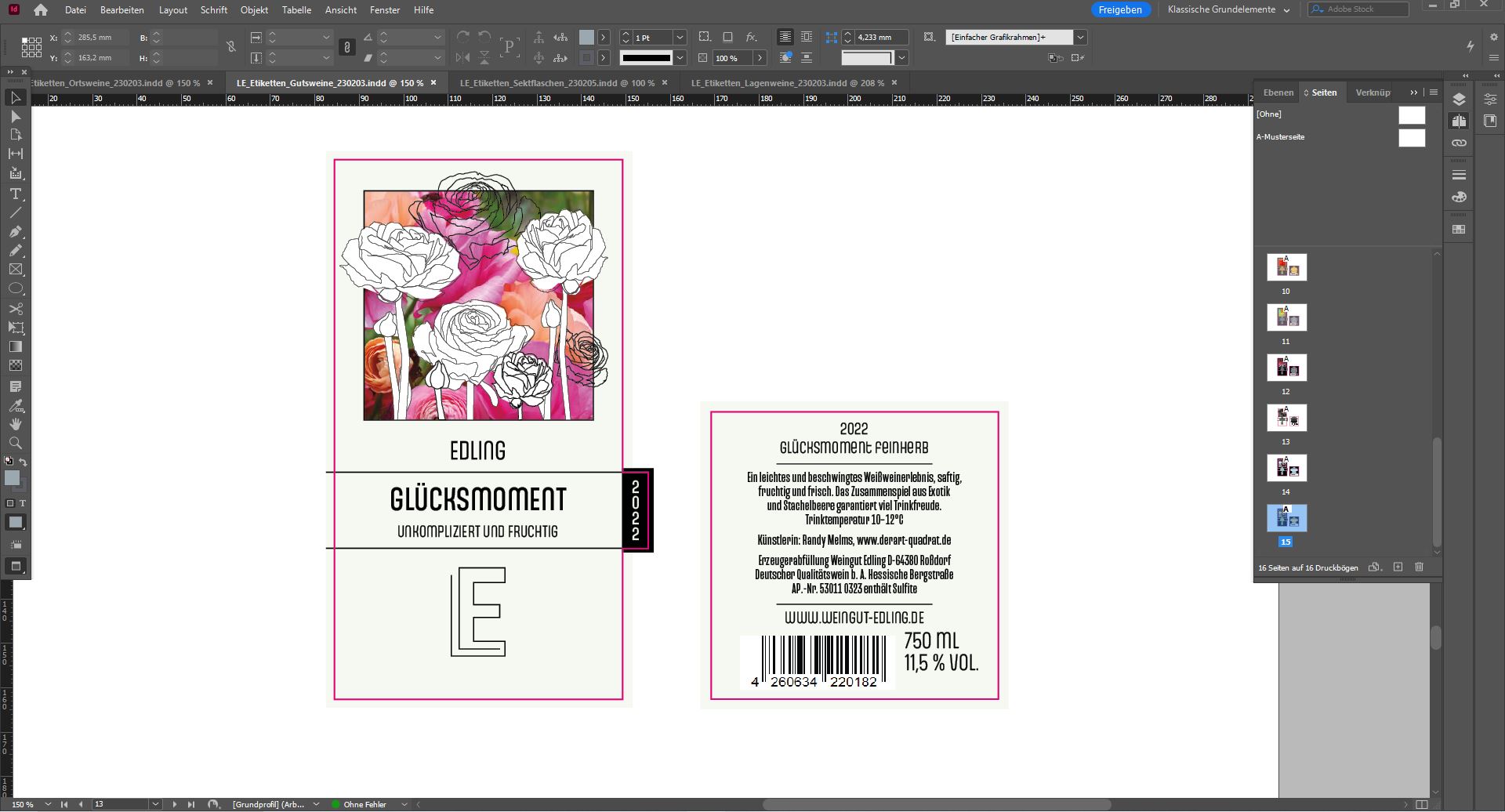
Task: Select the Direct Selection tool
Action: pos(15,117)
